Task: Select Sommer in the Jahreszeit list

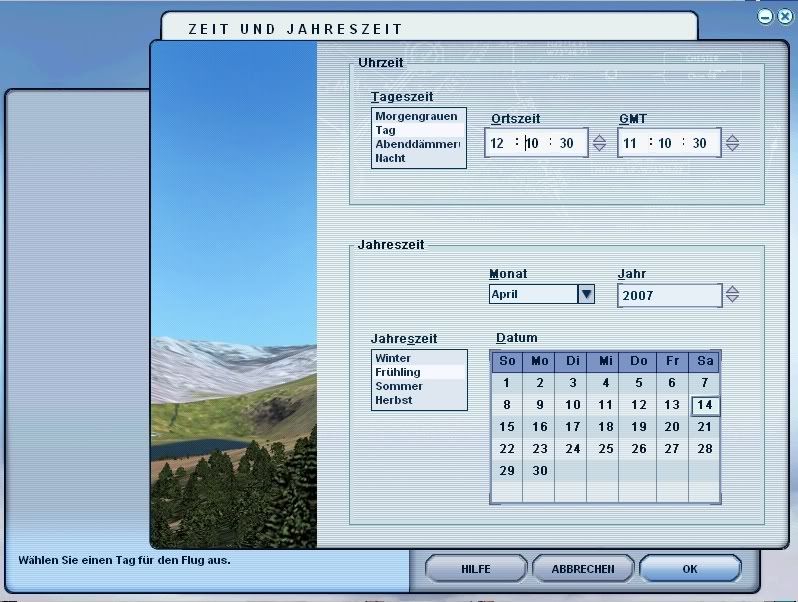Action: click(x=399, y=386)
